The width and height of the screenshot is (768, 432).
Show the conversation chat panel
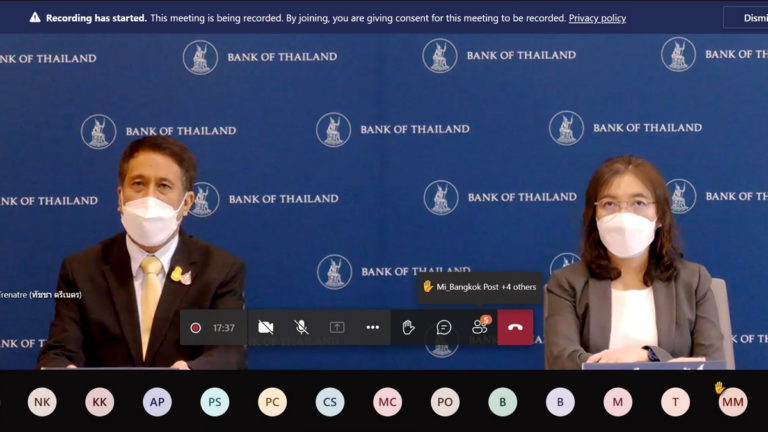tap(444, 327)
